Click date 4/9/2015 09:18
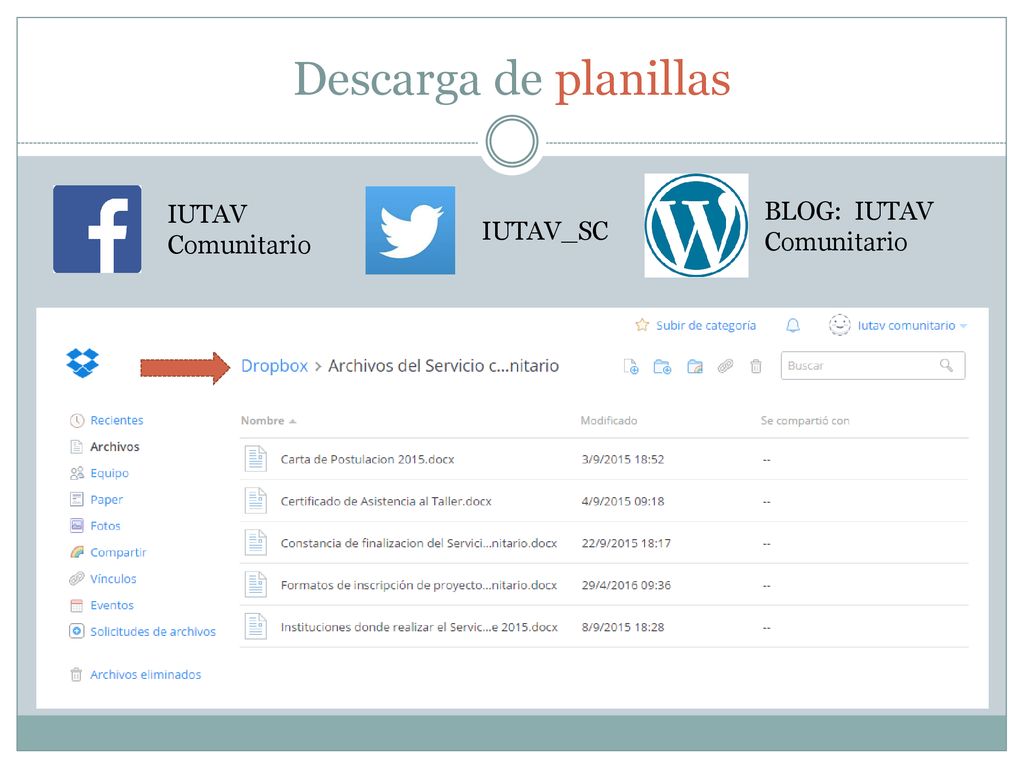The height and width of the screenshot is (768, 1024). (x=623, y=501)
